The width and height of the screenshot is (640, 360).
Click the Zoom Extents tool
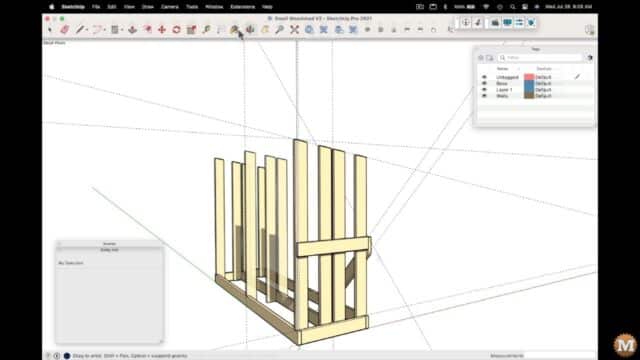(x=294, y=30)
